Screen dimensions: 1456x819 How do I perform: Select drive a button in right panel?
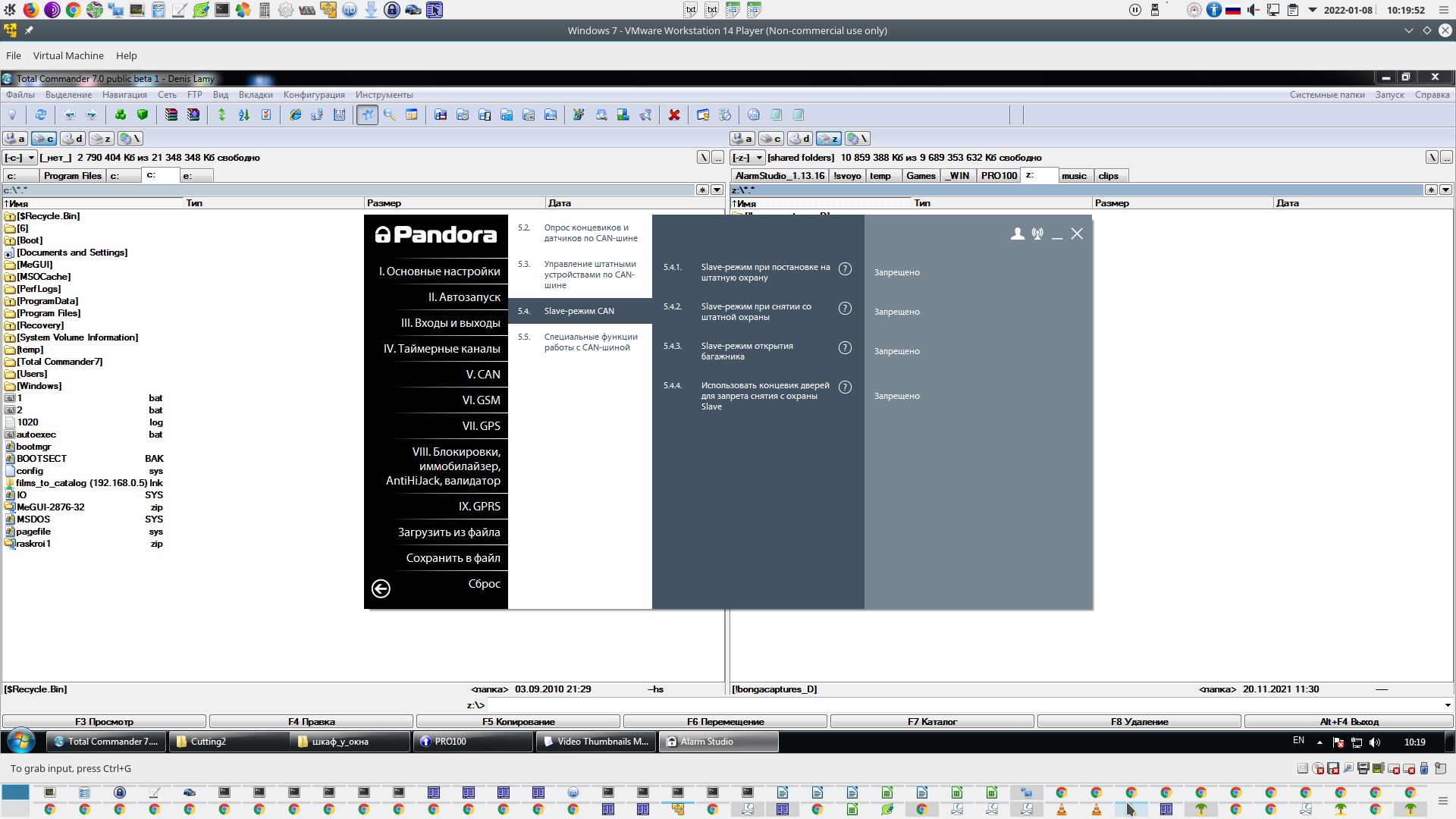click(742, 139)
